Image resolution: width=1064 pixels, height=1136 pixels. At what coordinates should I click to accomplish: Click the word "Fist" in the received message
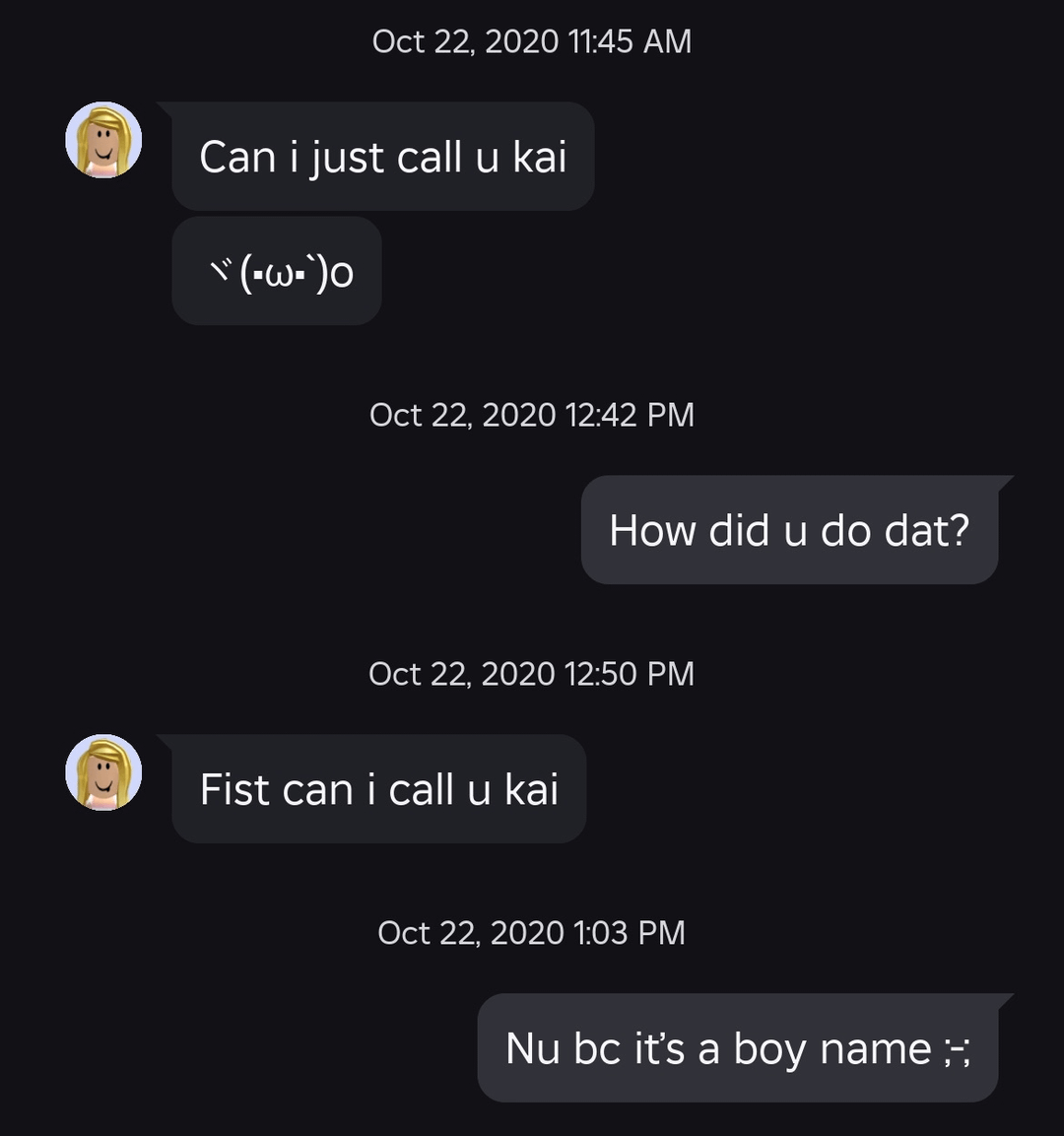point(235,789)
